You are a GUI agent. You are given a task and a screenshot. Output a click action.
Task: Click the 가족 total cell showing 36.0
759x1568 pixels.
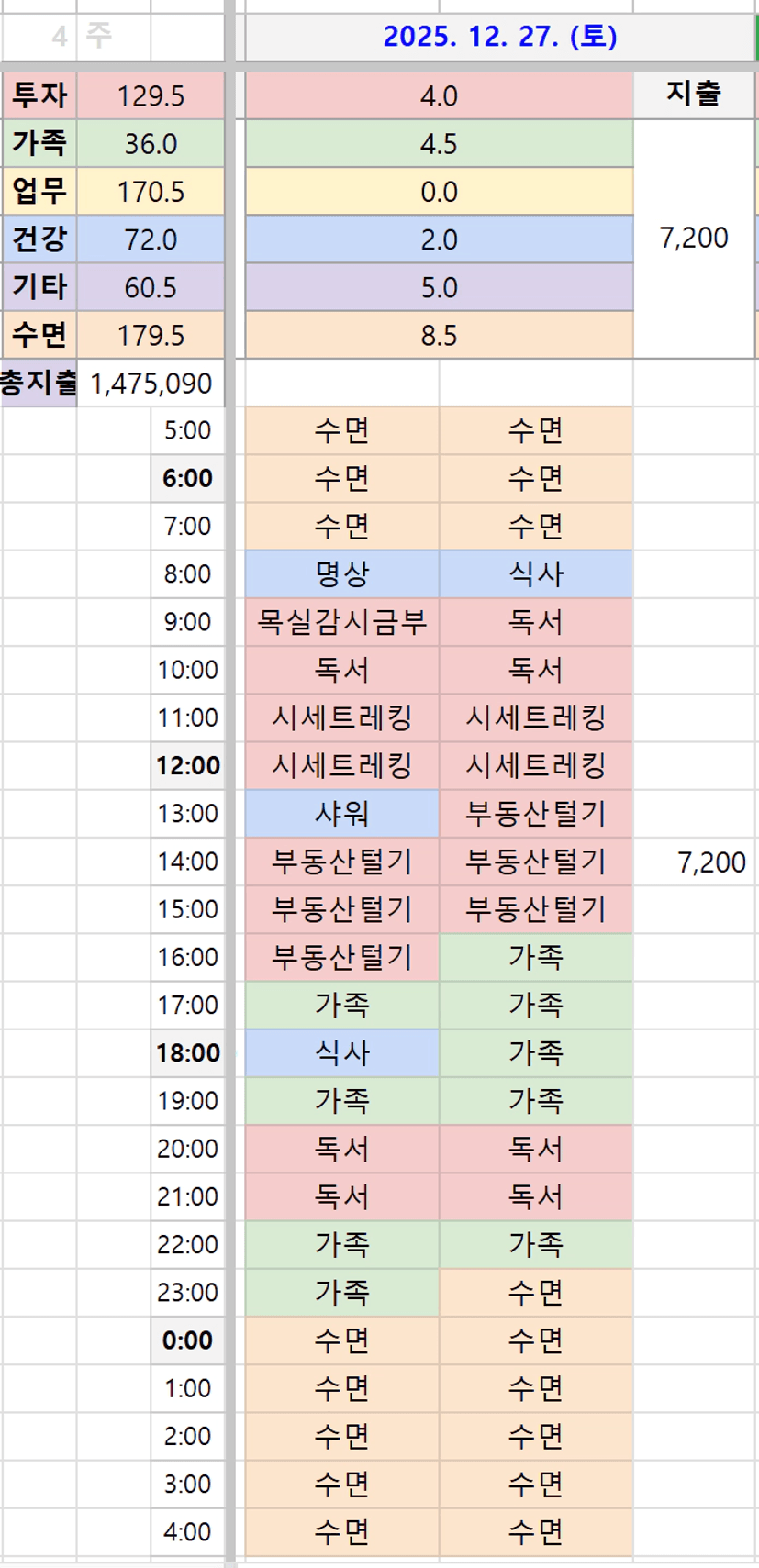coord(151,144)
